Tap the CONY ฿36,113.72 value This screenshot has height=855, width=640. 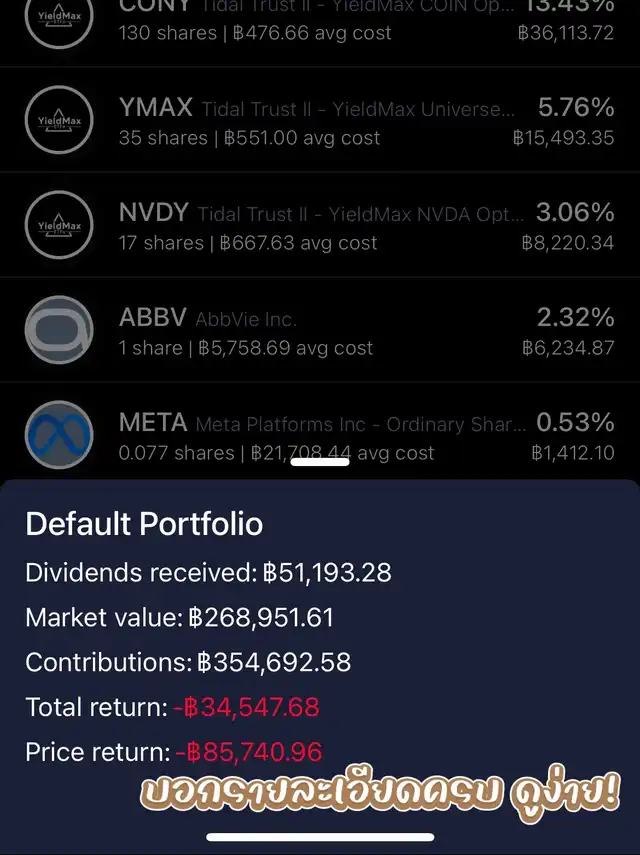565,33
